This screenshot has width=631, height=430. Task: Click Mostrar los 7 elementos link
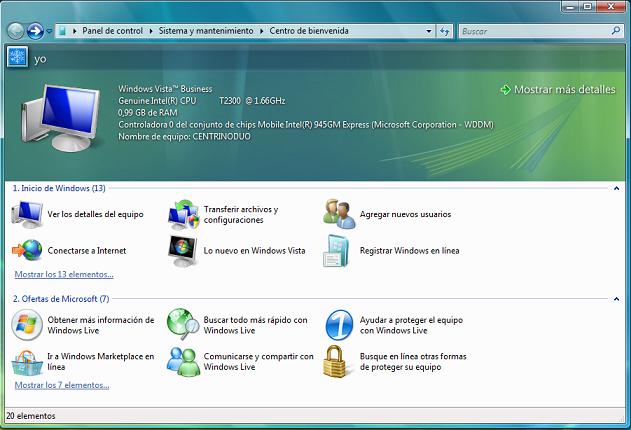[x=62, y=385]
